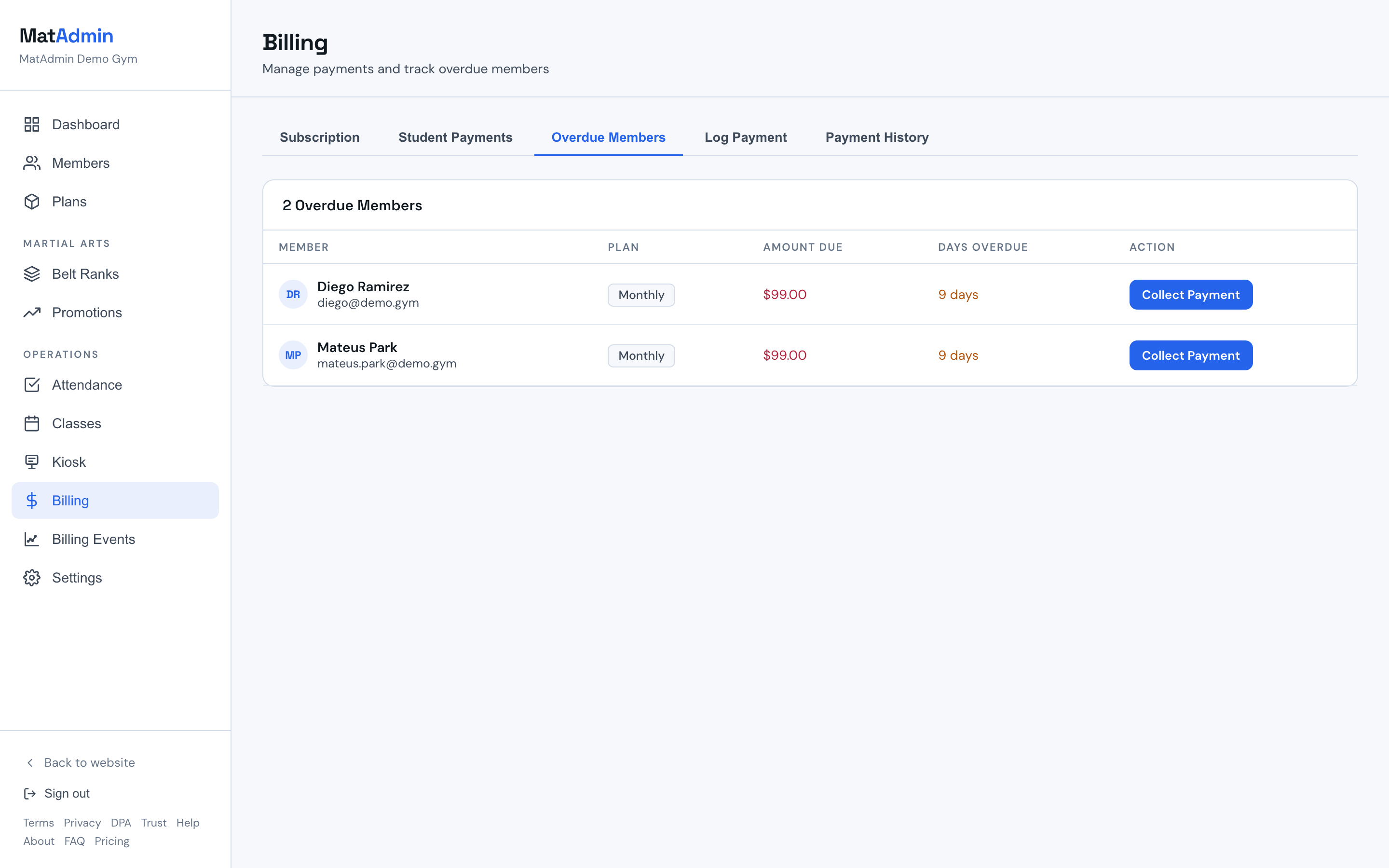Screen dimensions: 1389x868
Task: Click Diego Ramirez's $99.00 amount due
Action: 785,295
